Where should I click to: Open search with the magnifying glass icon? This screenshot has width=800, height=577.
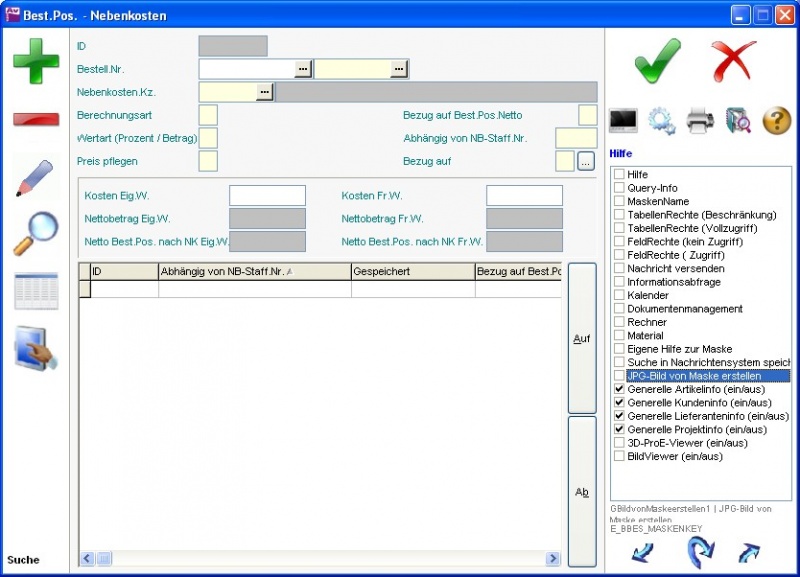36,233
